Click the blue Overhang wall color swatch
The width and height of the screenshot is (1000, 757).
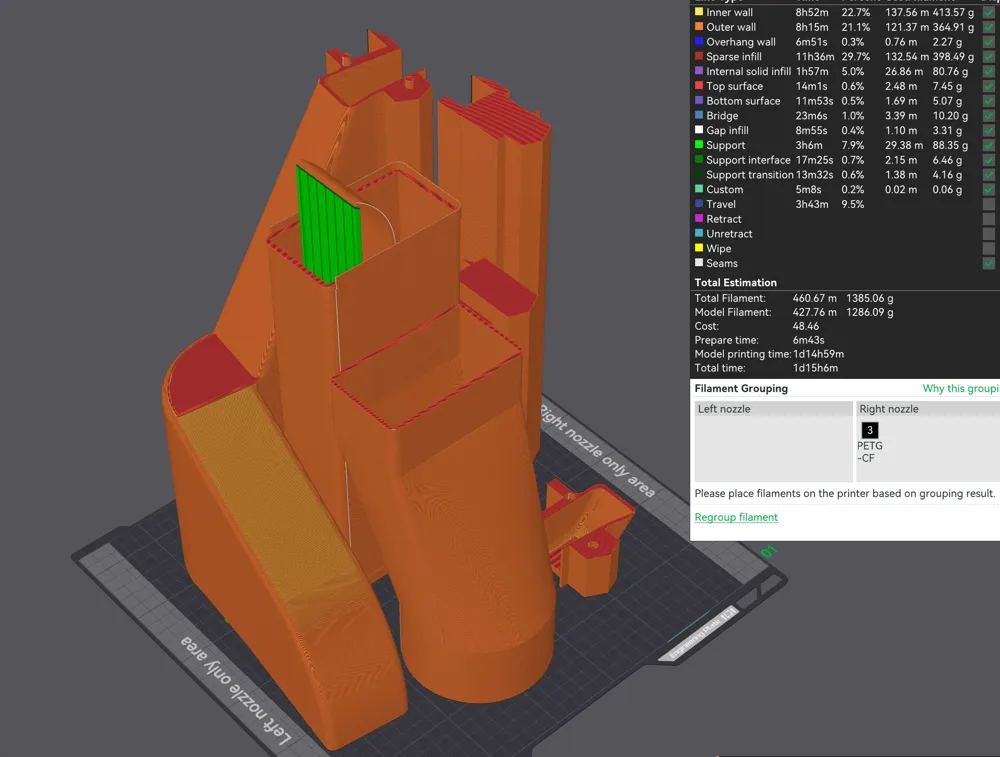(x=699, y=41)
